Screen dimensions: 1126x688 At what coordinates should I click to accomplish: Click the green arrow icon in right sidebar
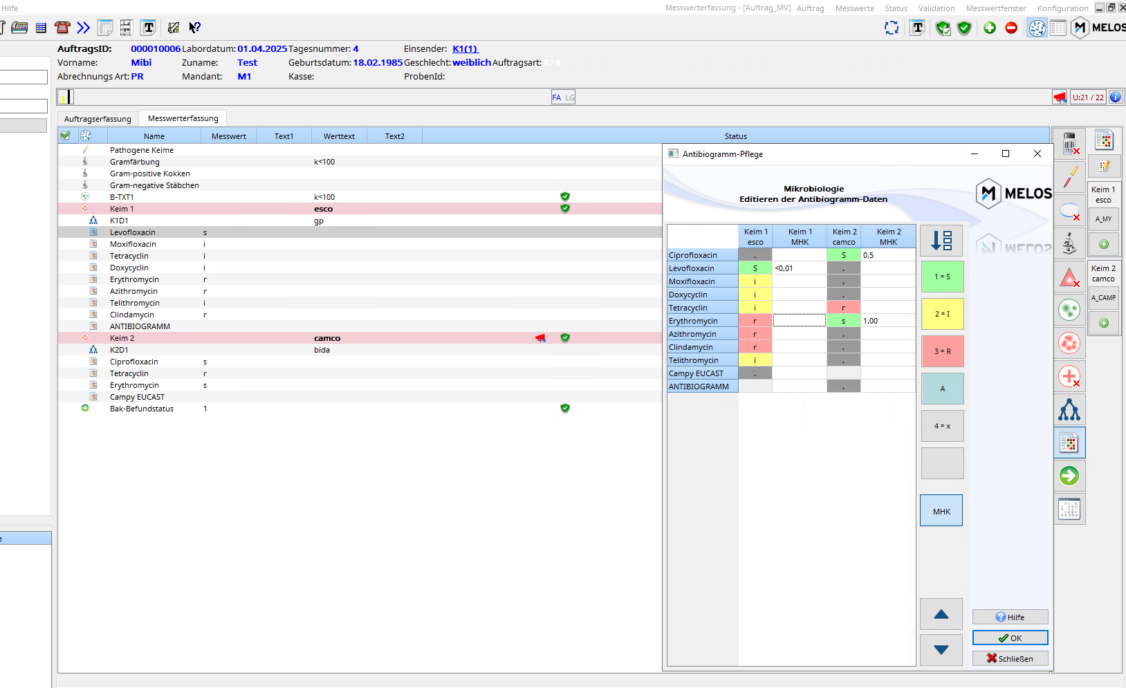click(1069, 476)
